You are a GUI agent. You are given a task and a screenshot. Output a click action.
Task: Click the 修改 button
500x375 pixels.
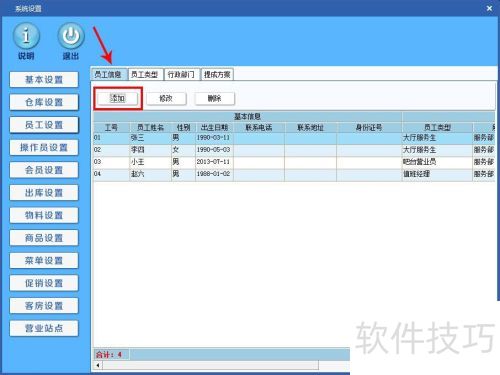pyautogui.click(x=166, y=98)
